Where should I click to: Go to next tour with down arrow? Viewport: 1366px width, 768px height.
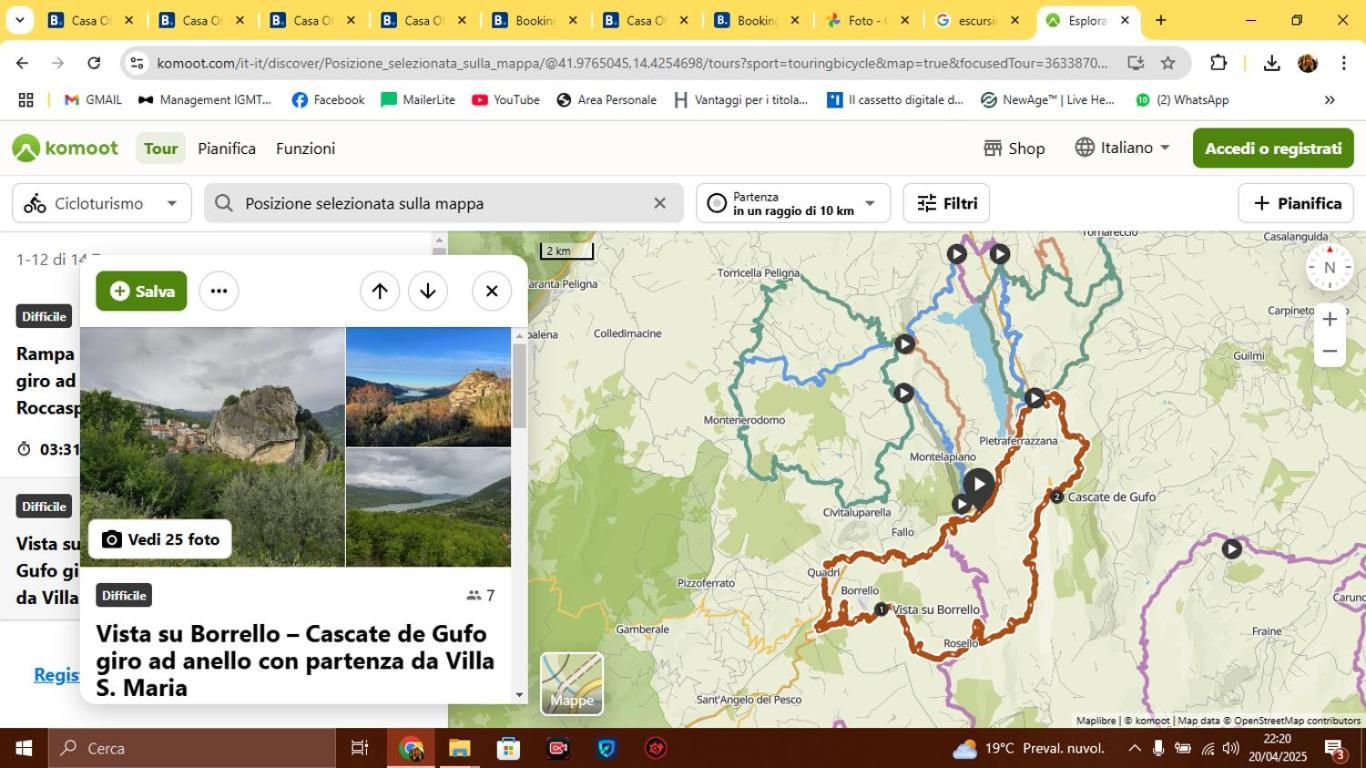coord(428,291)
